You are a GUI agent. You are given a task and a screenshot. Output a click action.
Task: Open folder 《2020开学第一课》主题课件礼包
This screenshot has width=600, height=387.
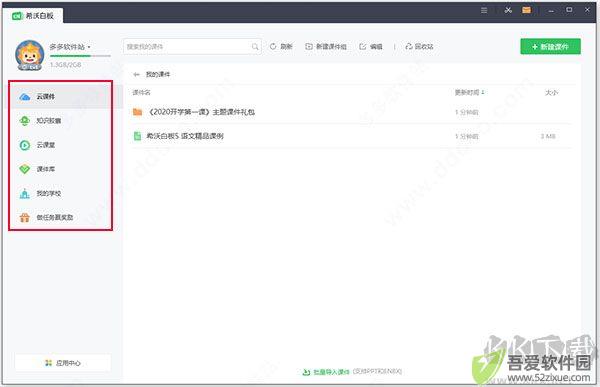pyautogui.click(x=201, y=112)
